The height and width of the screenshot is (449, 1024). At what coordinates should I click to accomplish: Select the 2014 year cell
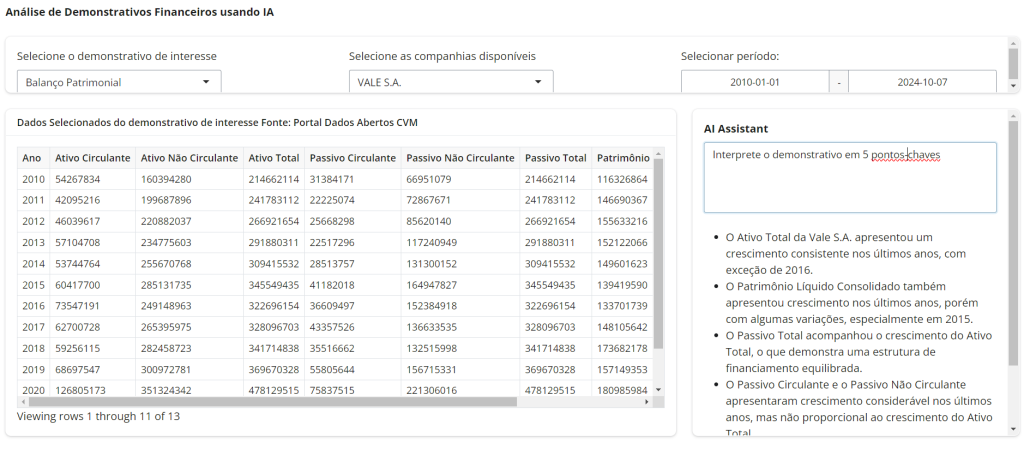(31, 264)
